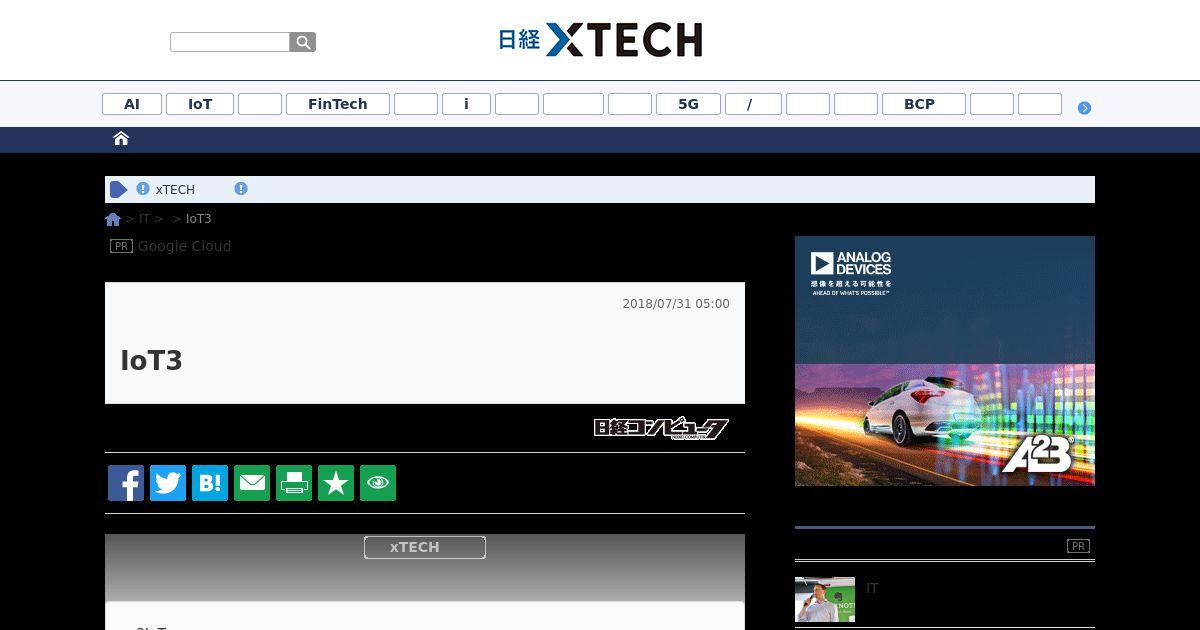Viewport: 1200px width, 630px height.
Task: Bookmark with the Hatena B! icon
Action: tap(210, 483)
